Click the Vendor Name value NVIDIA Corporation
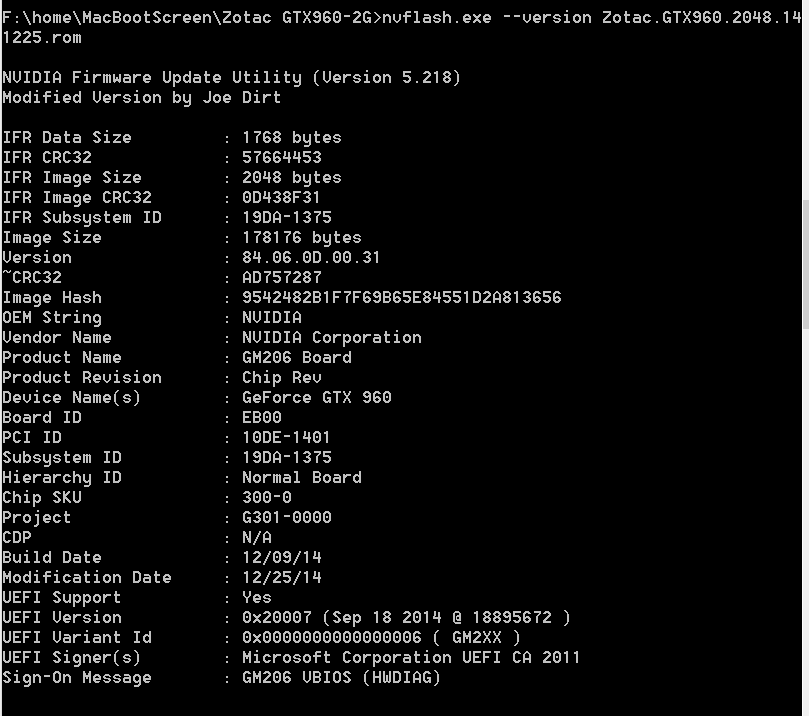The image size is (809, 716). (x=331, y=337)
